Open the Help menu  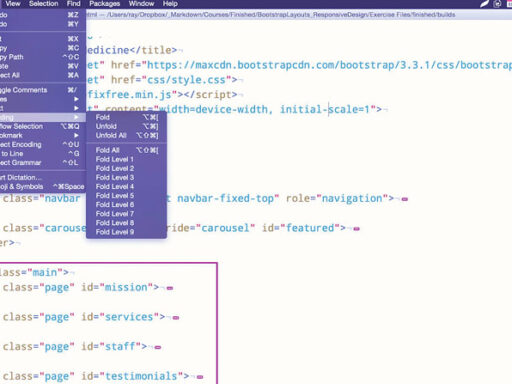(170, 4)
